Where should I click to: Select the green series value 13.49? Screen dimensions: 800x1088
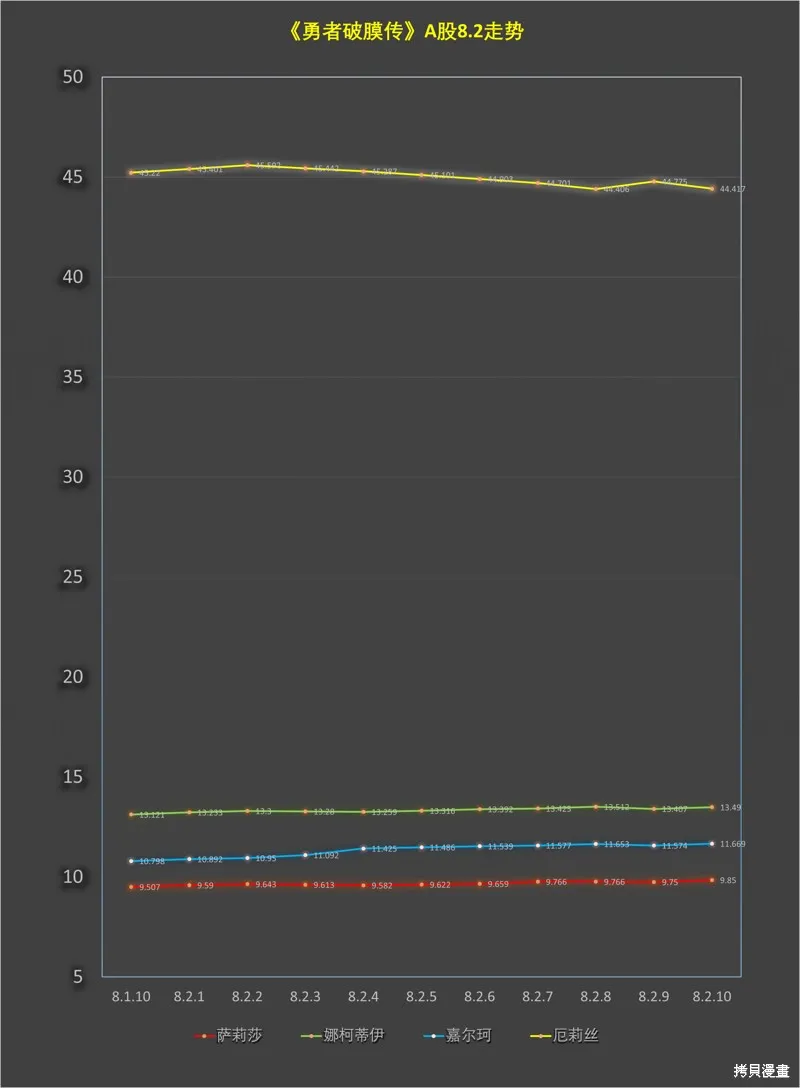tap(730, 808)
